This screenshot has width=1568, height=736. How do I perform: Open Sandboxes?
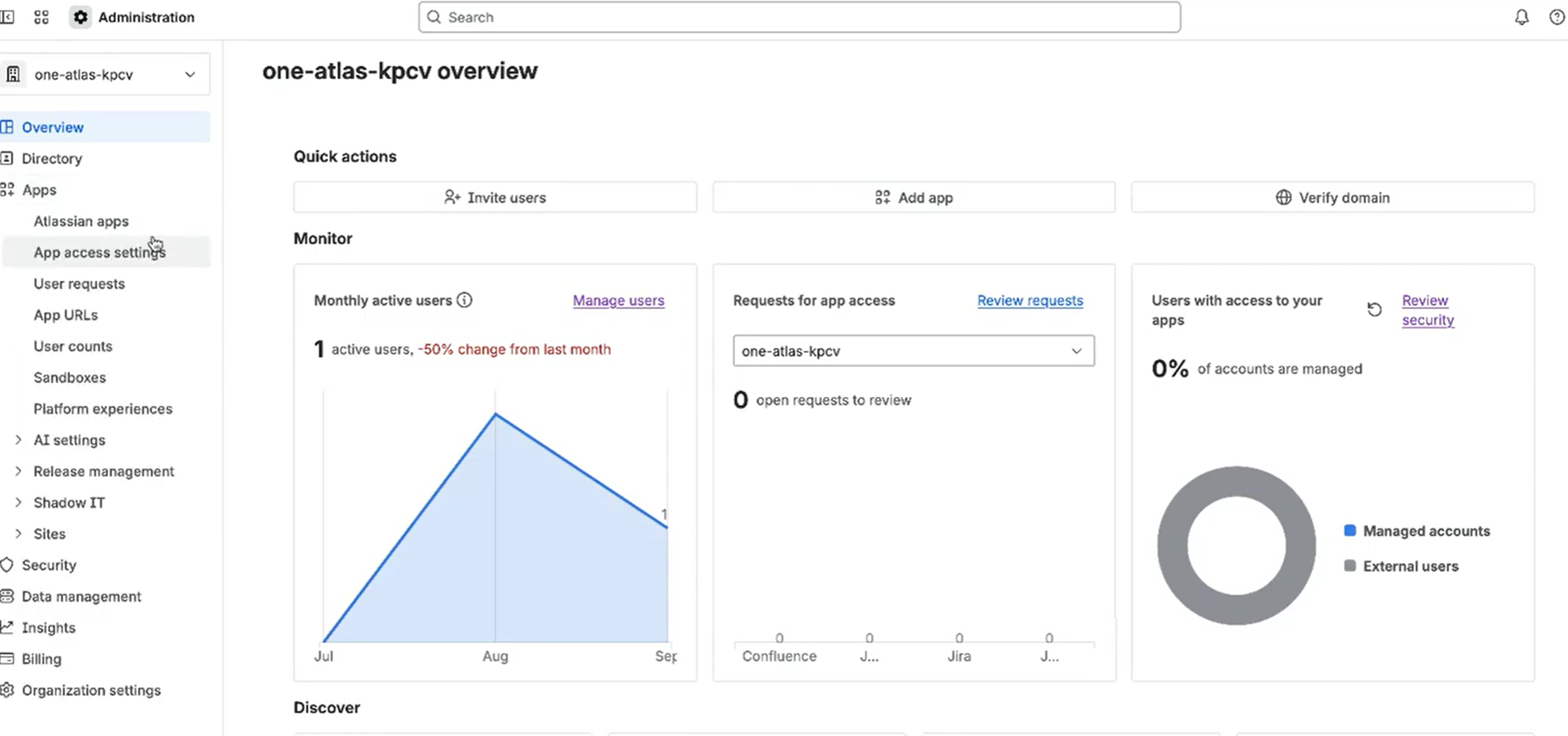[x=70, y=377]
